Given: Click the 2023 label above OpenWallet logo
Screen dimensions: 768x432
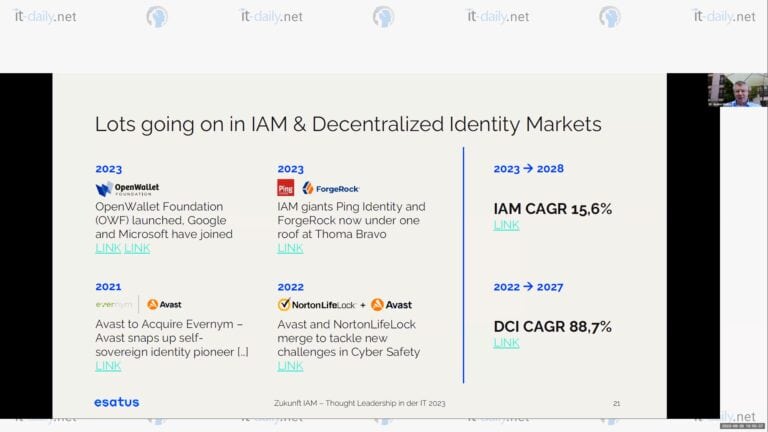Looking at the screenshot, I should click(x=109, y=169).
